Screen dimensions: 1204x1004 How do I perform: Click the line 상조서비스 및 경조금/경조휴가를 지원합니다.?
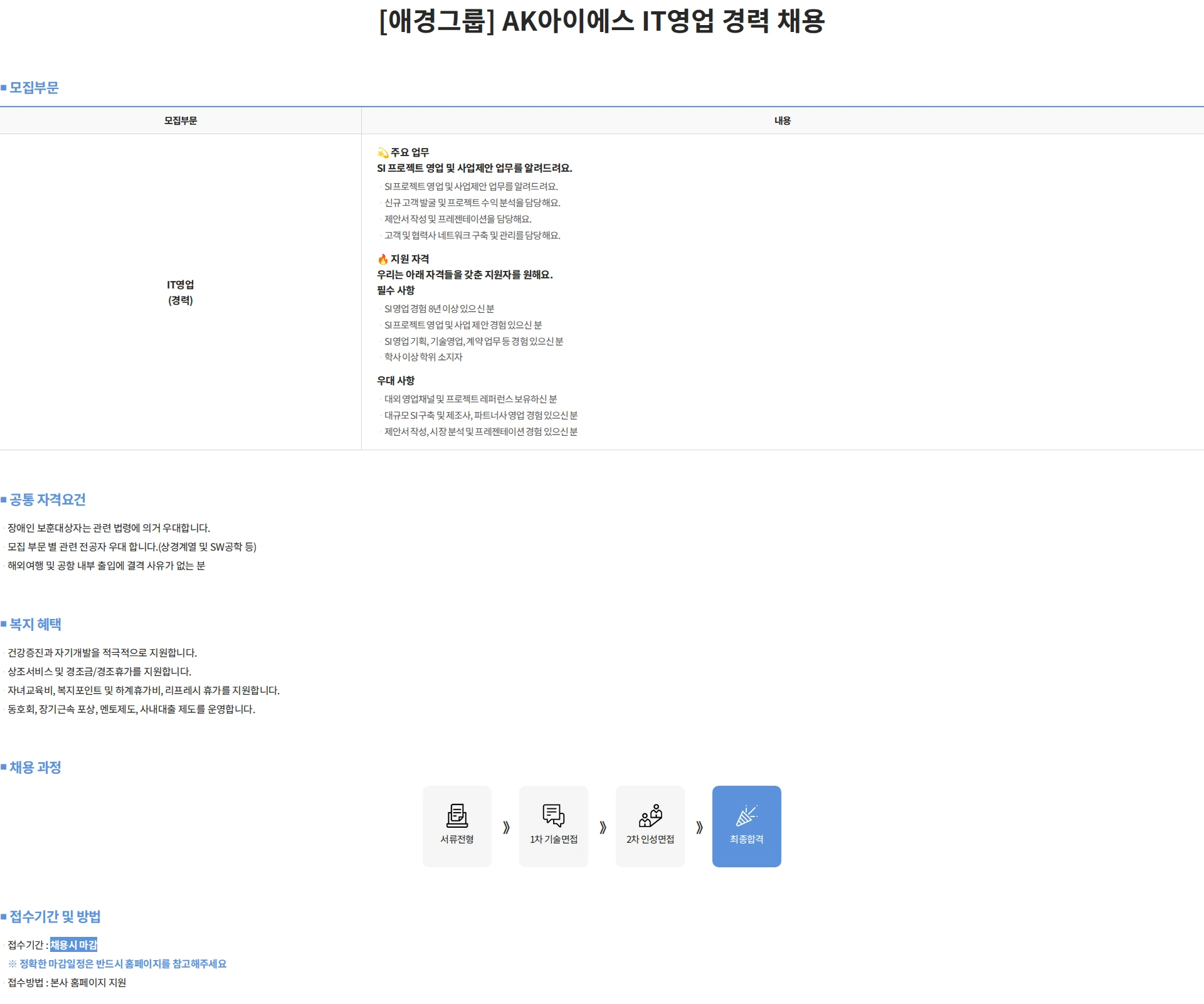pyautogui.click(x=99, y=672)
